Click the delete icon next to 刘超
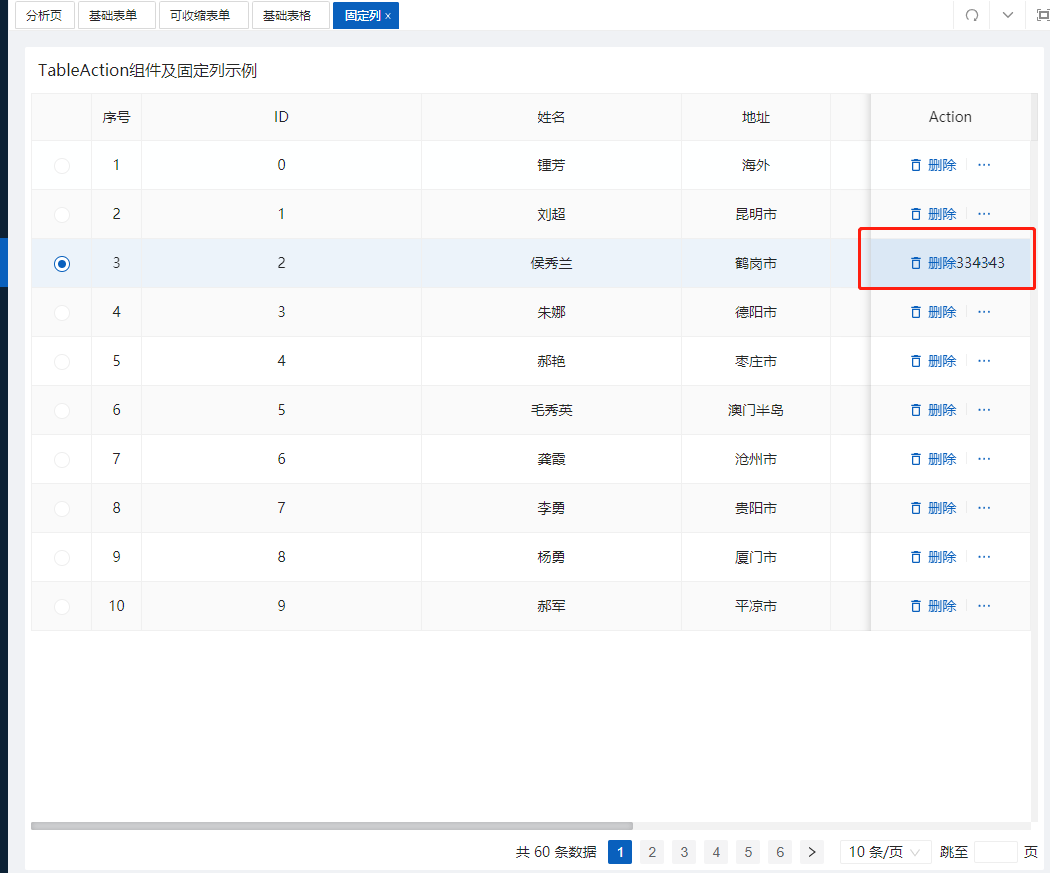This screenshot has height=873, width=1050. click(x=916, y=214)
